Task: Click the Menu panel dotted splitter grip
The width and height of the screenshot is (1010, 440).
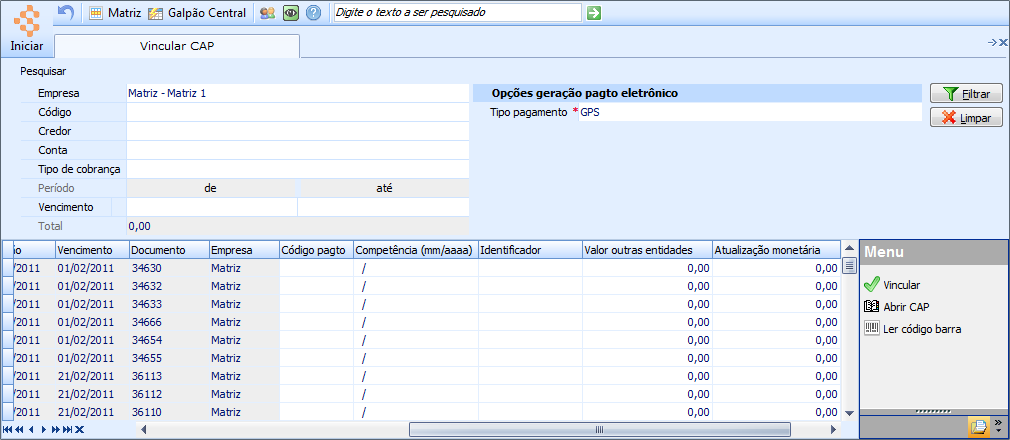Action: pos(933,411)
